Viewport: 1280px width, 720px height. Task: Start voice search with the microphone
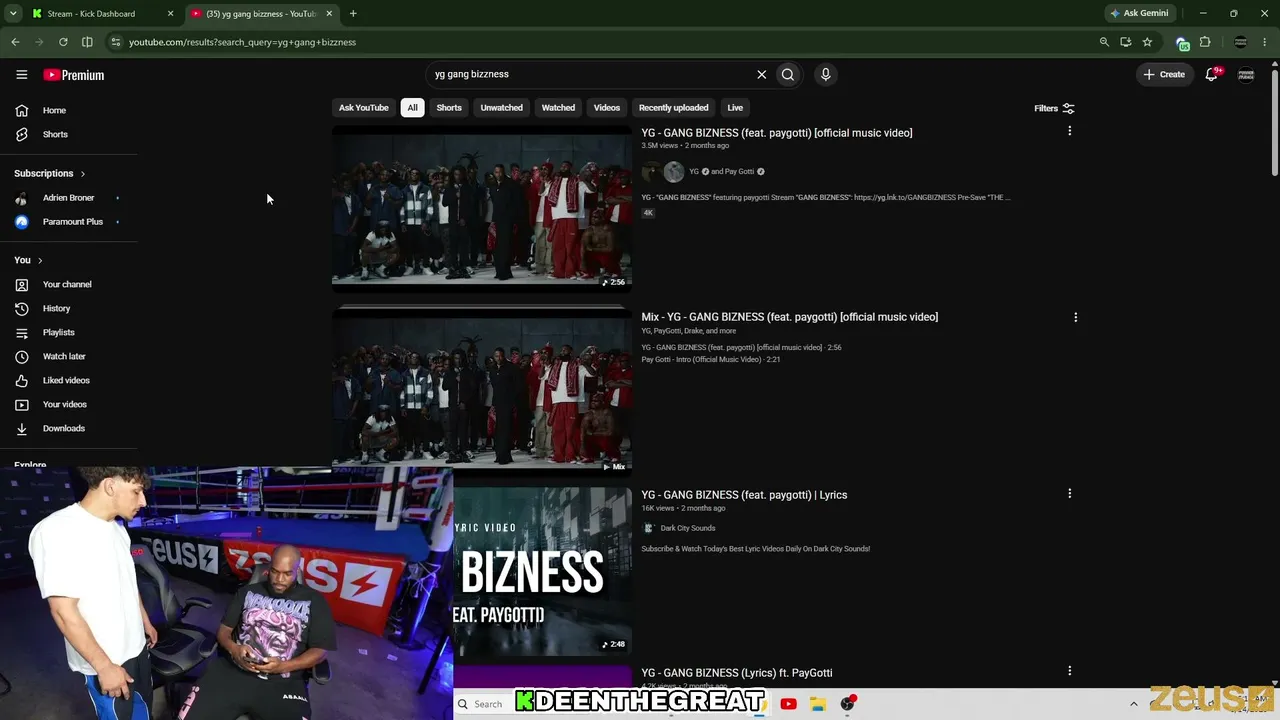pos(825,74)
